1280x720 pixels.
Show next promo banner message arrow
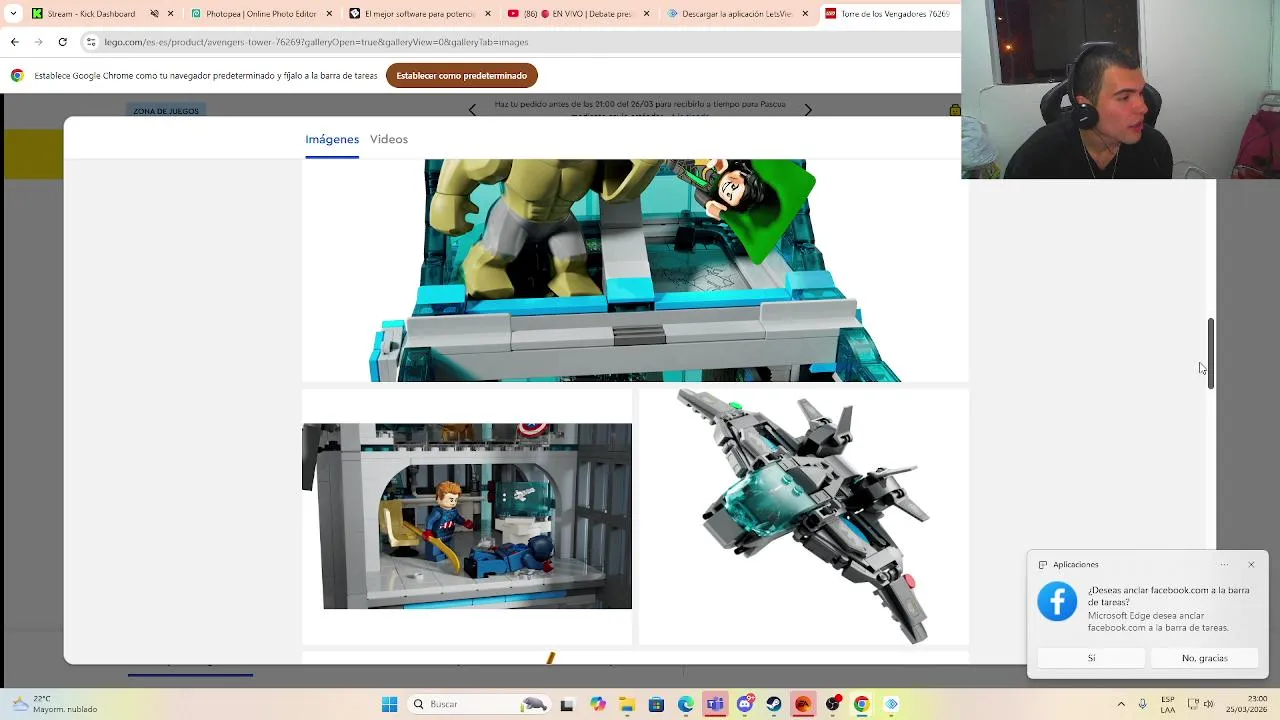pyautogui.click(x=808, y=110)
